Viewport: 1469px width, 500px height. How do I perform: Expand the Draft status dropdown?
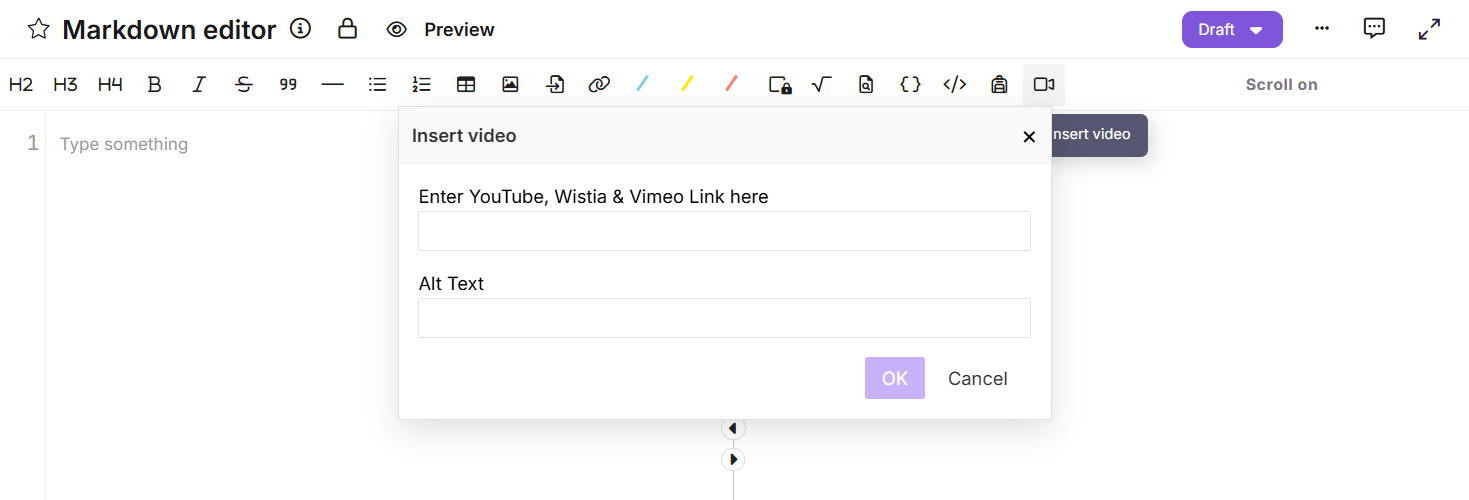click(1232, 30)
